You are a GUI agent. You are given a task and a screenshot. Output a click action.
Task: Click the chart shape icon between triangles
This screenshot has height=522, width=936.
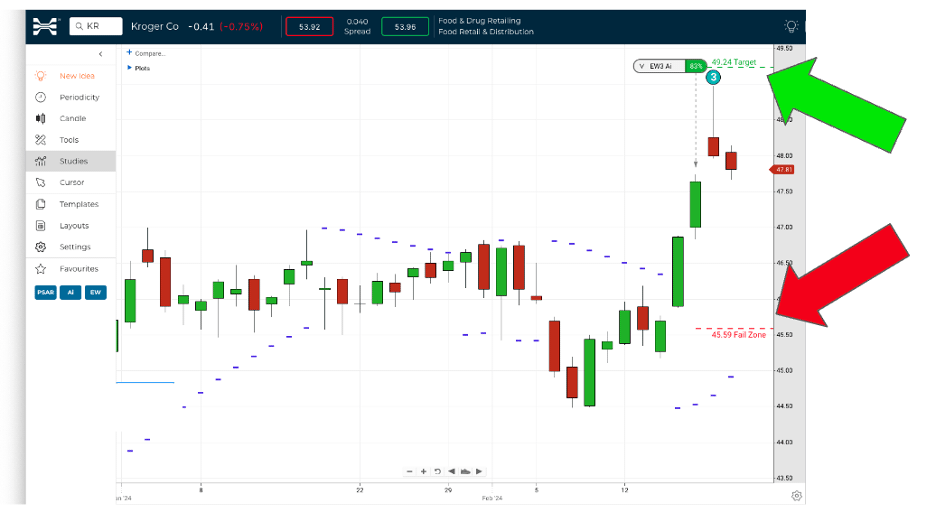pos(465,471)
